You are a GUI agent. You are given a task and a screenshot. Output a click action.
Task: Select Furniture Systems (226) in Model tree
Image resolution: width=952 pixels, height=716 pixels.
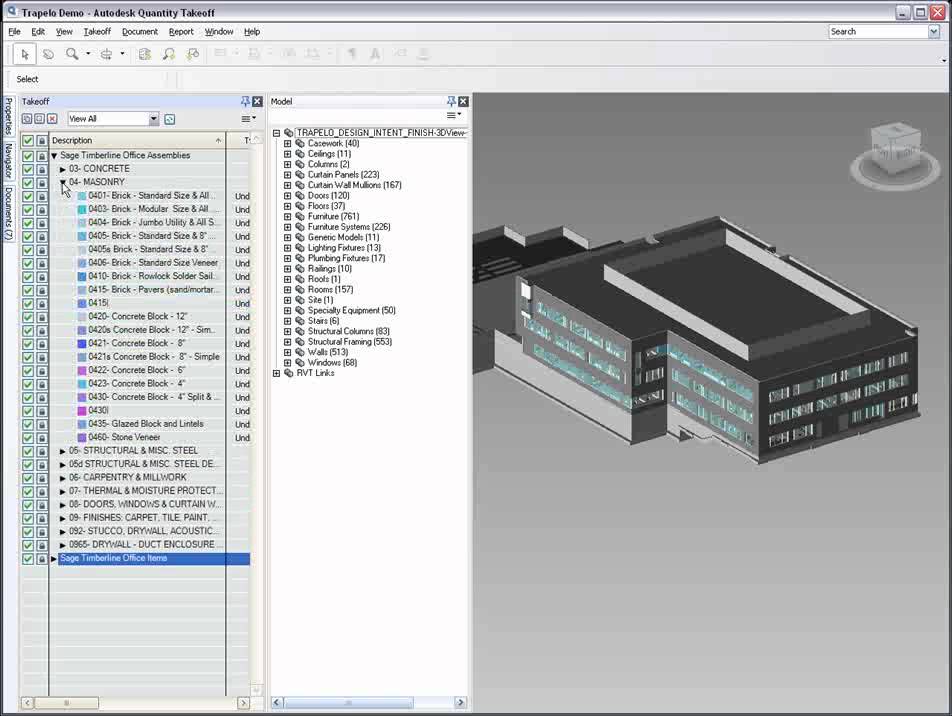click(x=349, y=227)
